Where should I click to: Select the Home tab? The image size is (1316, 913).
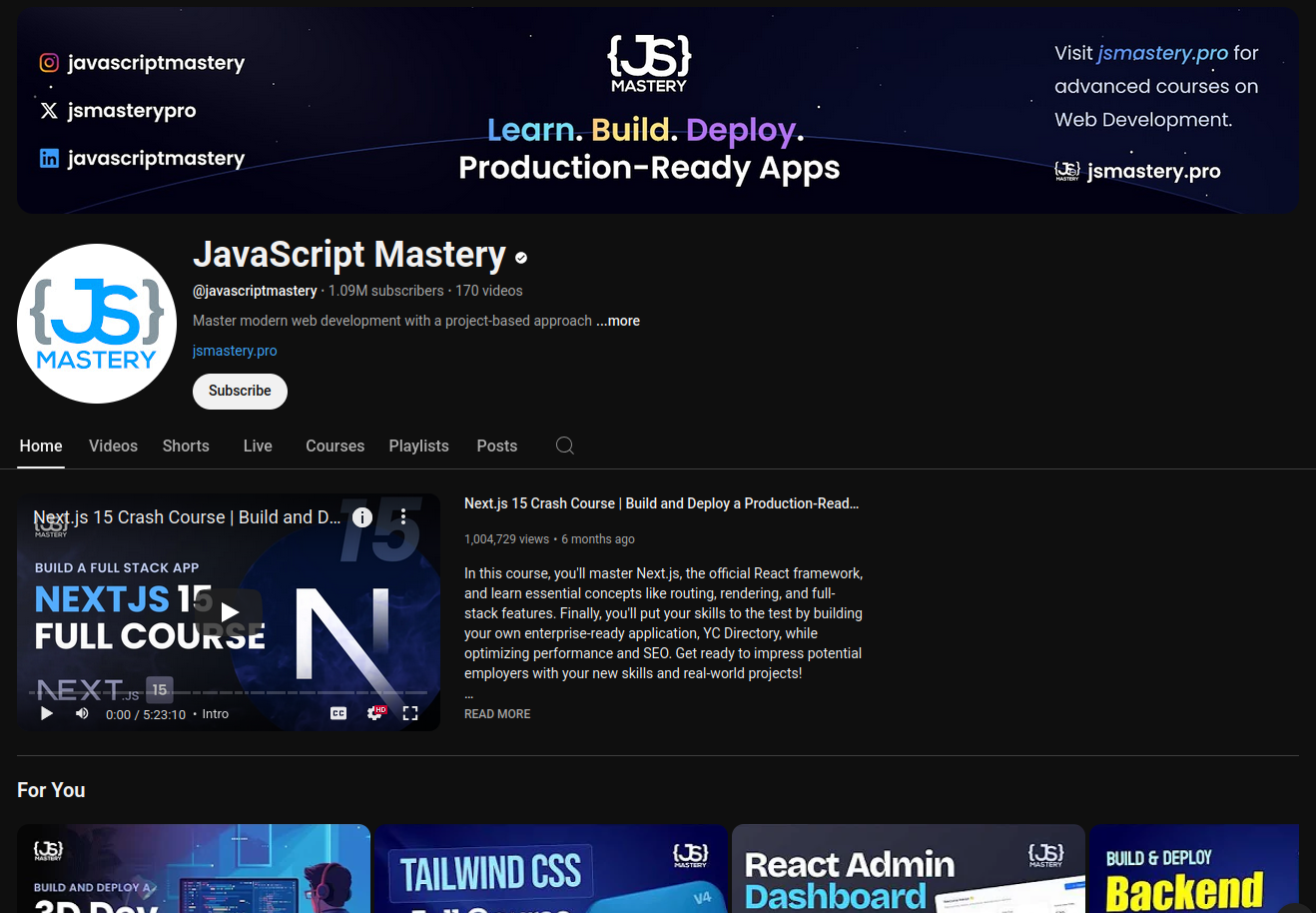point(41,446)
